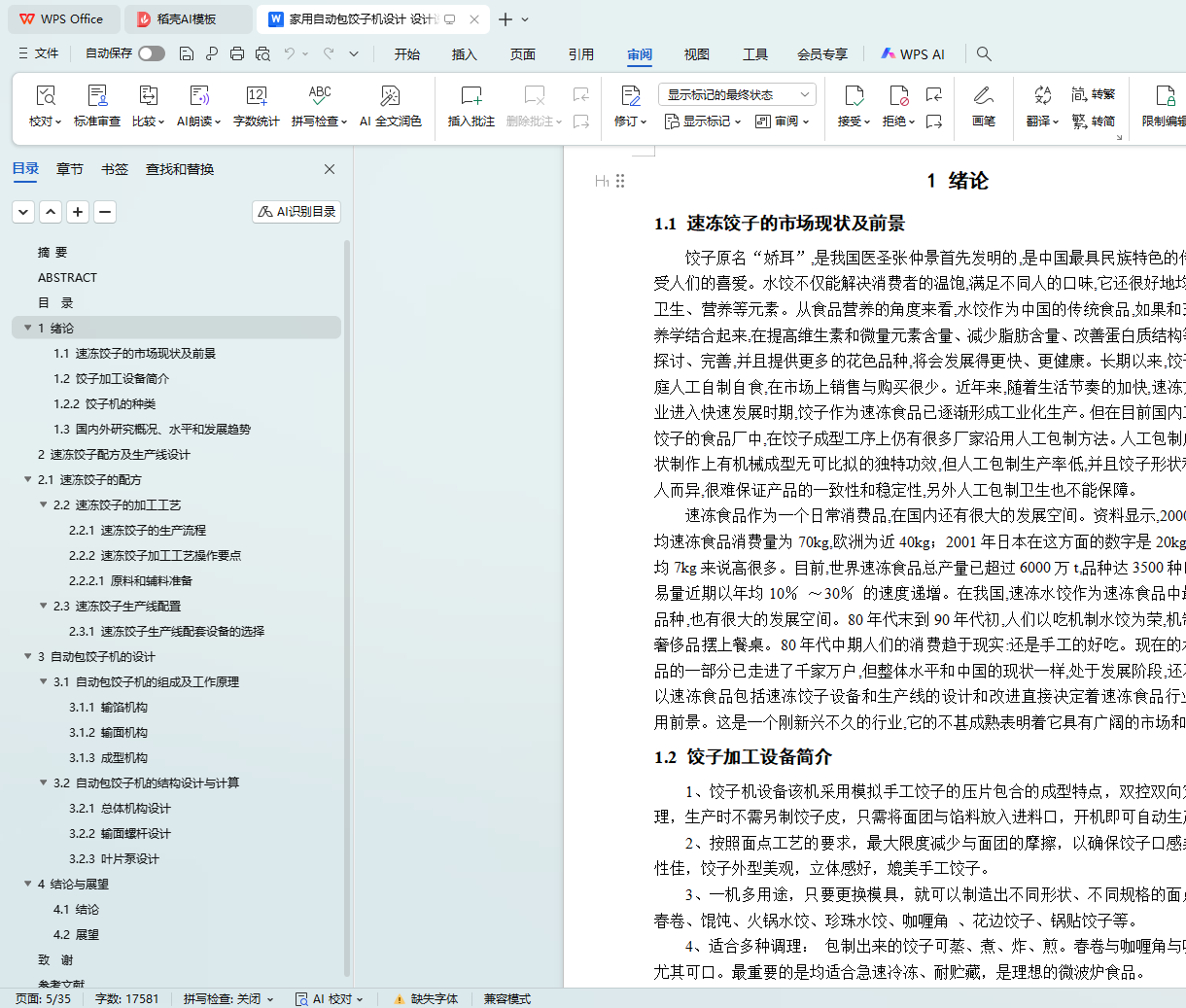This screenshot has height=1008, width=1186.
Task: Go to 2.2.1 速冻饺子的生产流程 heading
Action: pyautogui.click(x=153, y=531)
